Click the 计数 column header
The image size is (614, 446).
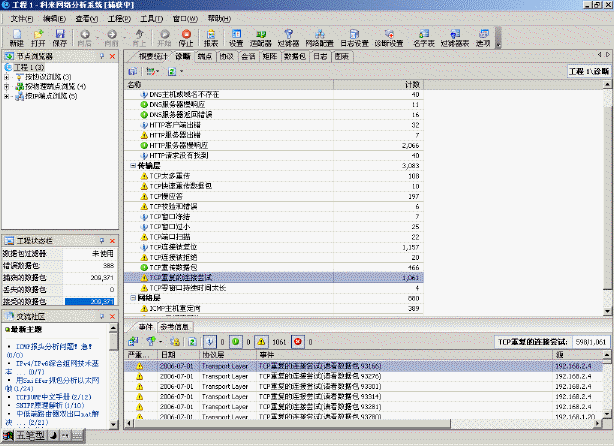(x=378, y=85)
